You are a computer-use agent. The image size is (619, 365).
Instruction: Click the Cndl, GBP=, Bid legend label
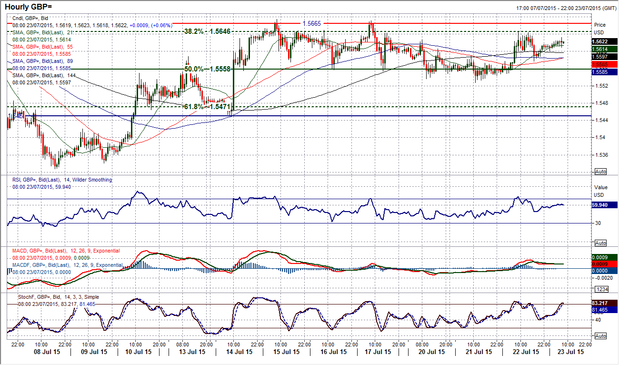tap(31, 18)
